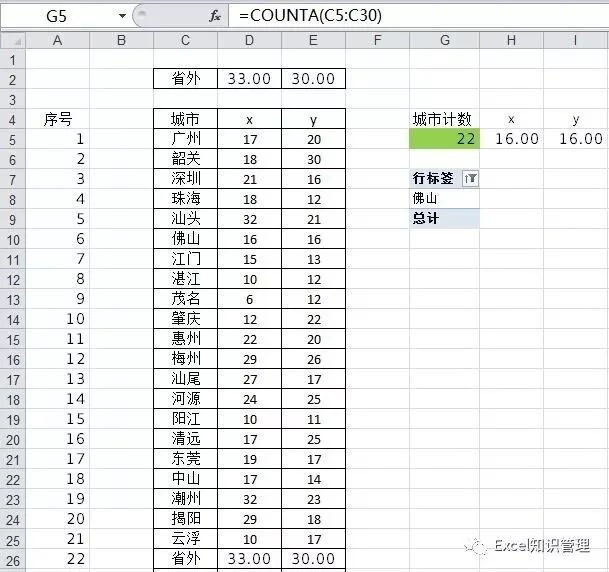Select row 5 header
The width and height of the screenshot is (609, 572).
(13, 140)
